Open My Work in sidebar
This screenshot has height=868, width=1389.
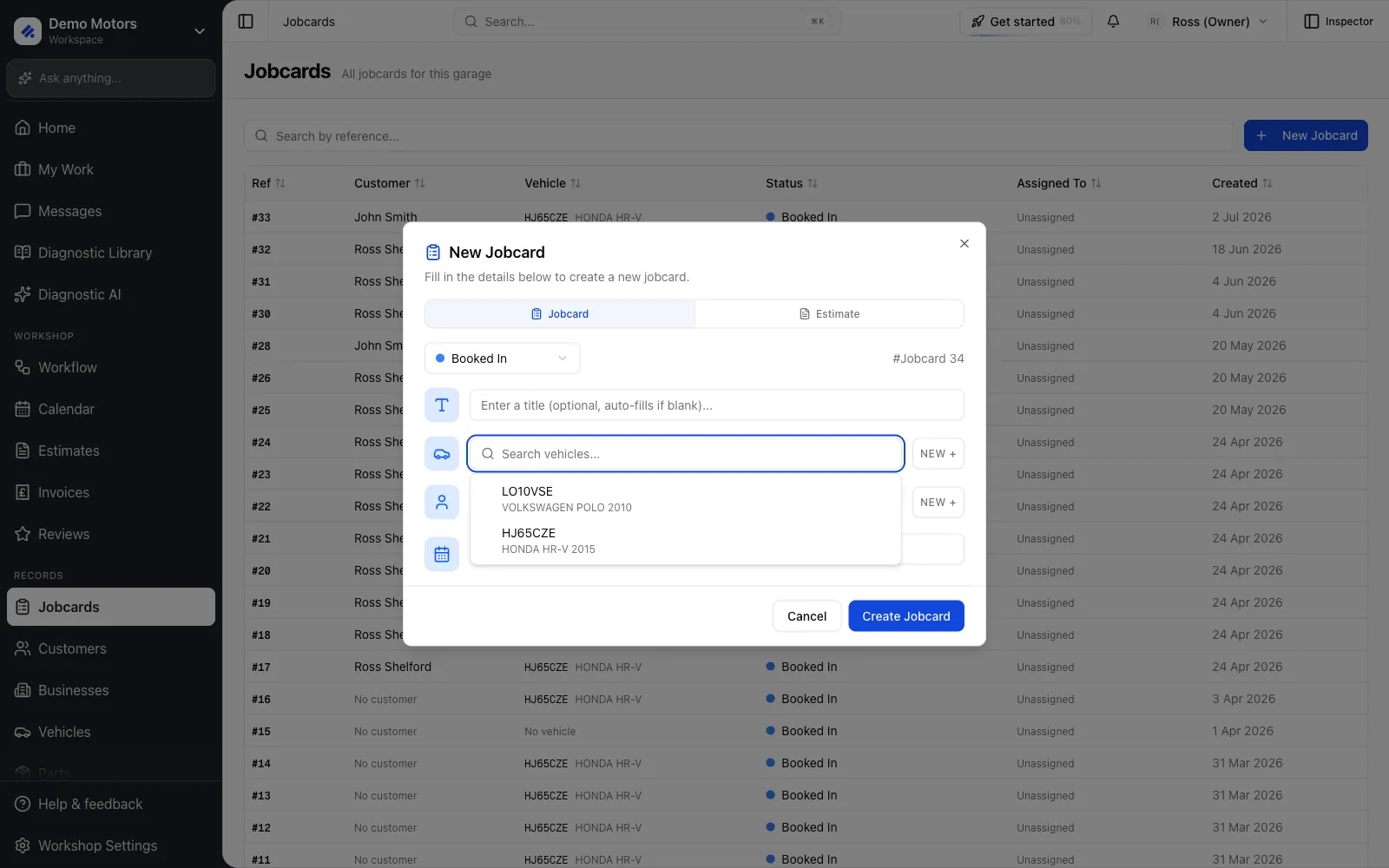[x=111, y=169]
